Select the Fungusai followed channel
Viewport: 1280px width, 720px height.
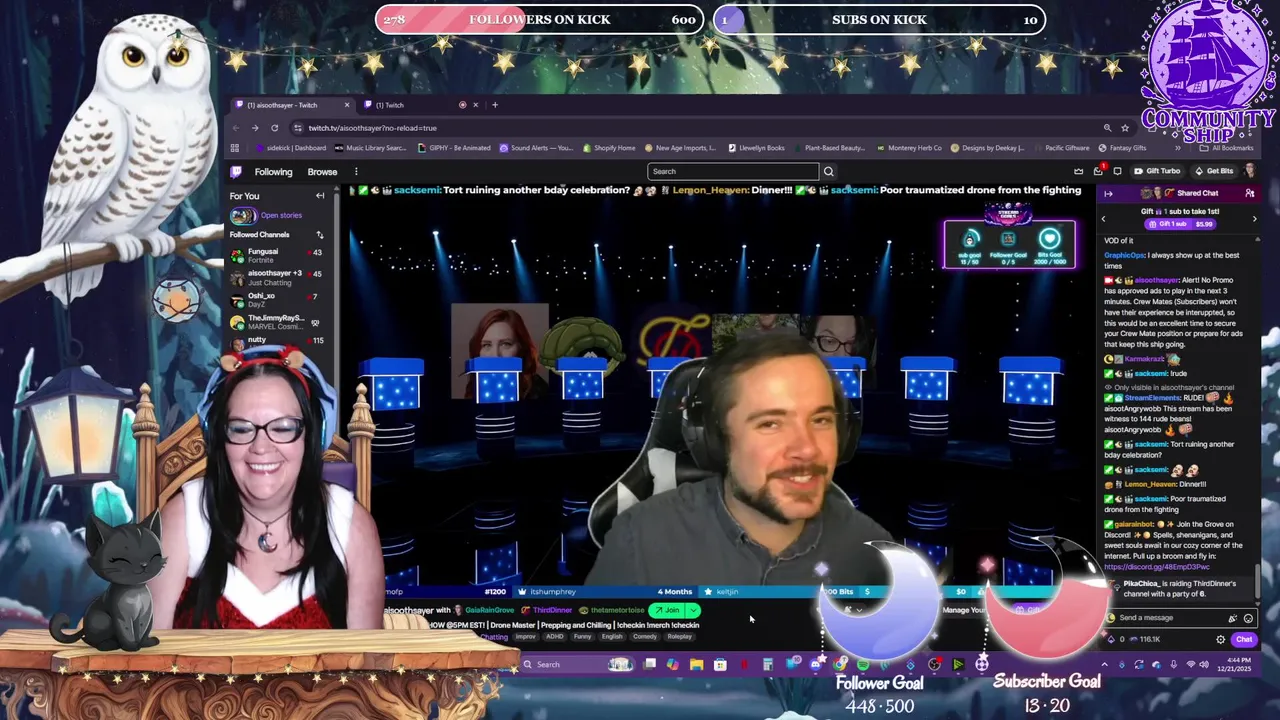pos(276,256)
